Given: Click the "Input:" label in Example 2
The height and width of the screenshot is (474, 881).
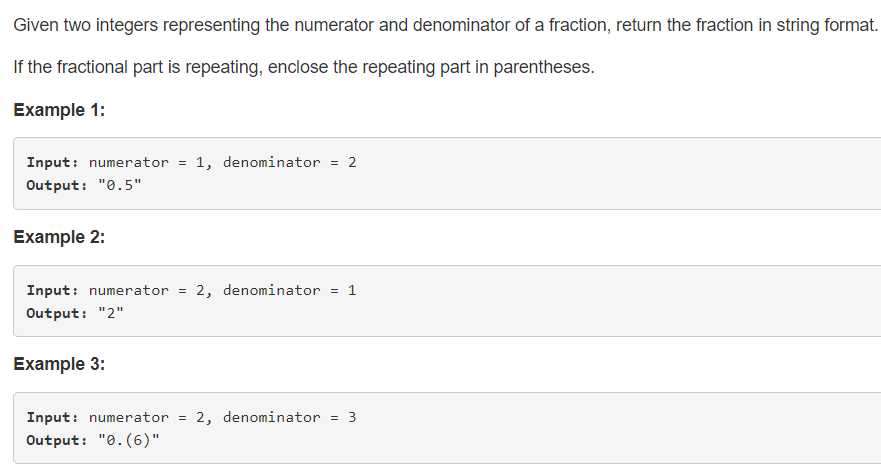Looking at the screenshot, I should coord(52,290).
